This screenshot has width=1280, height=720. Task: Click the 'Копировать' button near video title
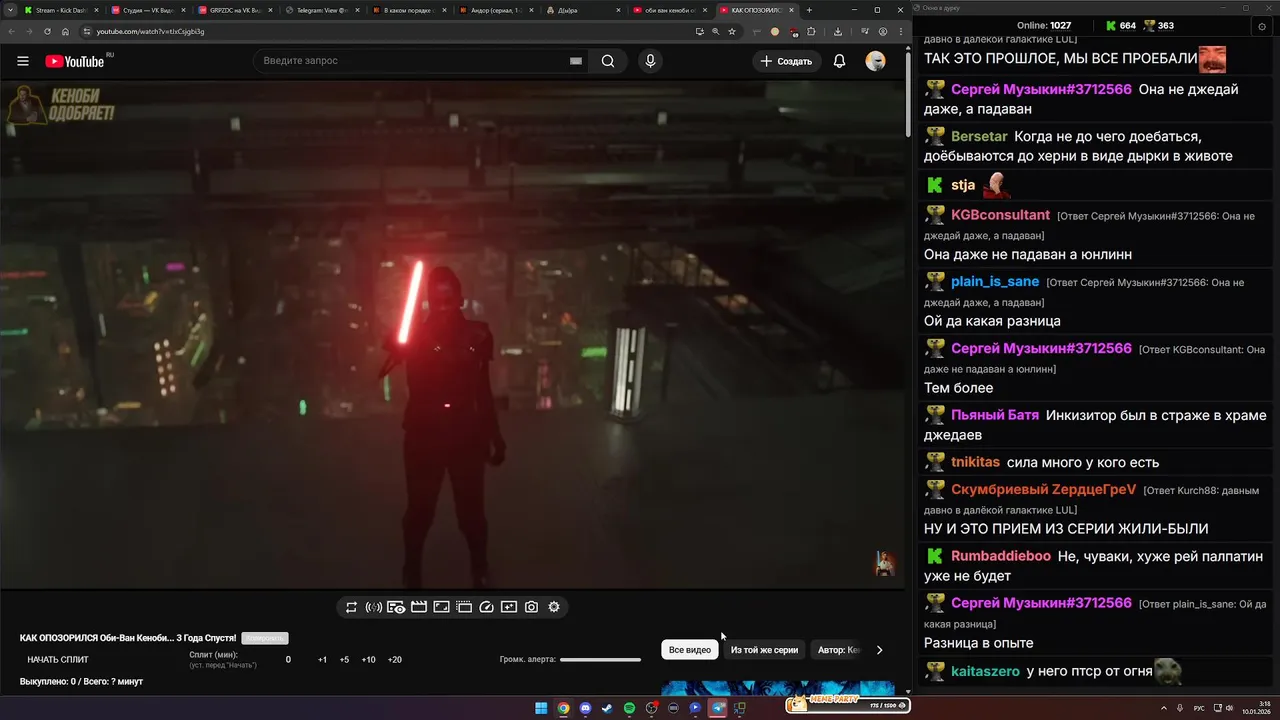point(265,638)
